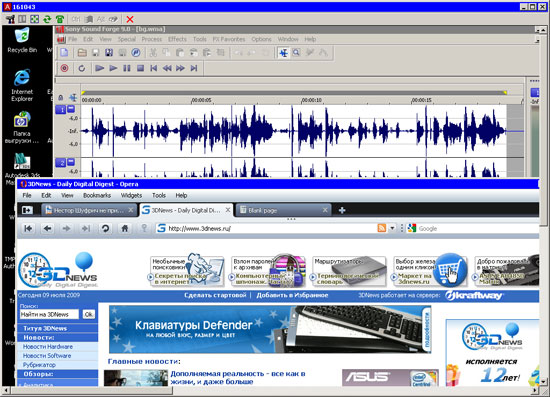Go to start of the audio file
Image resolution: width=550 pixels, height=397 pixels.
[154, 68]
